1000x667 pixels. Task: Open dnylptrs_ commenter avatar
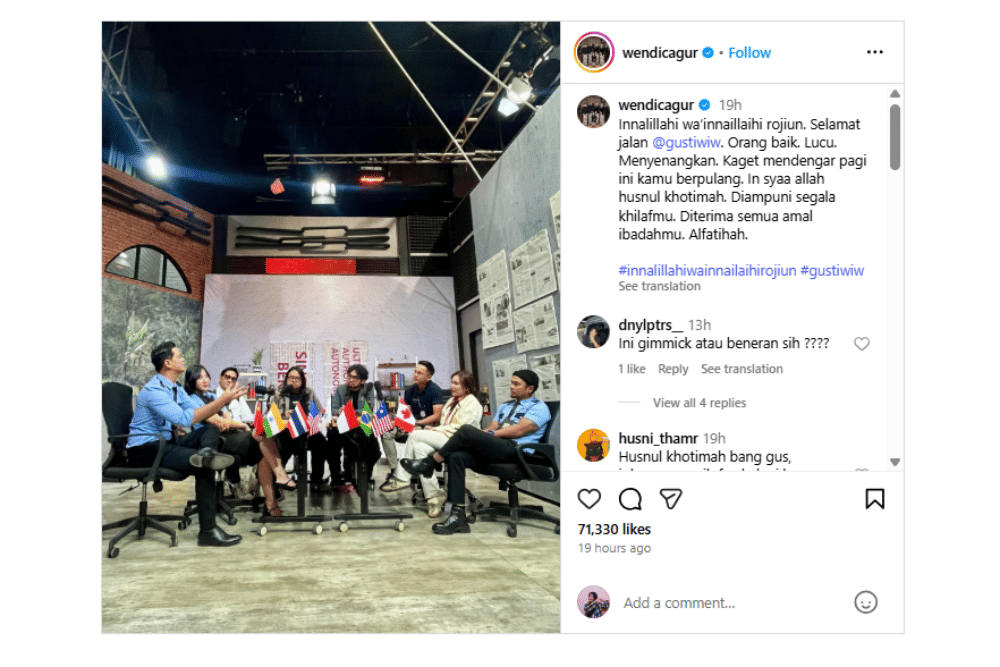tap(593, 332)
